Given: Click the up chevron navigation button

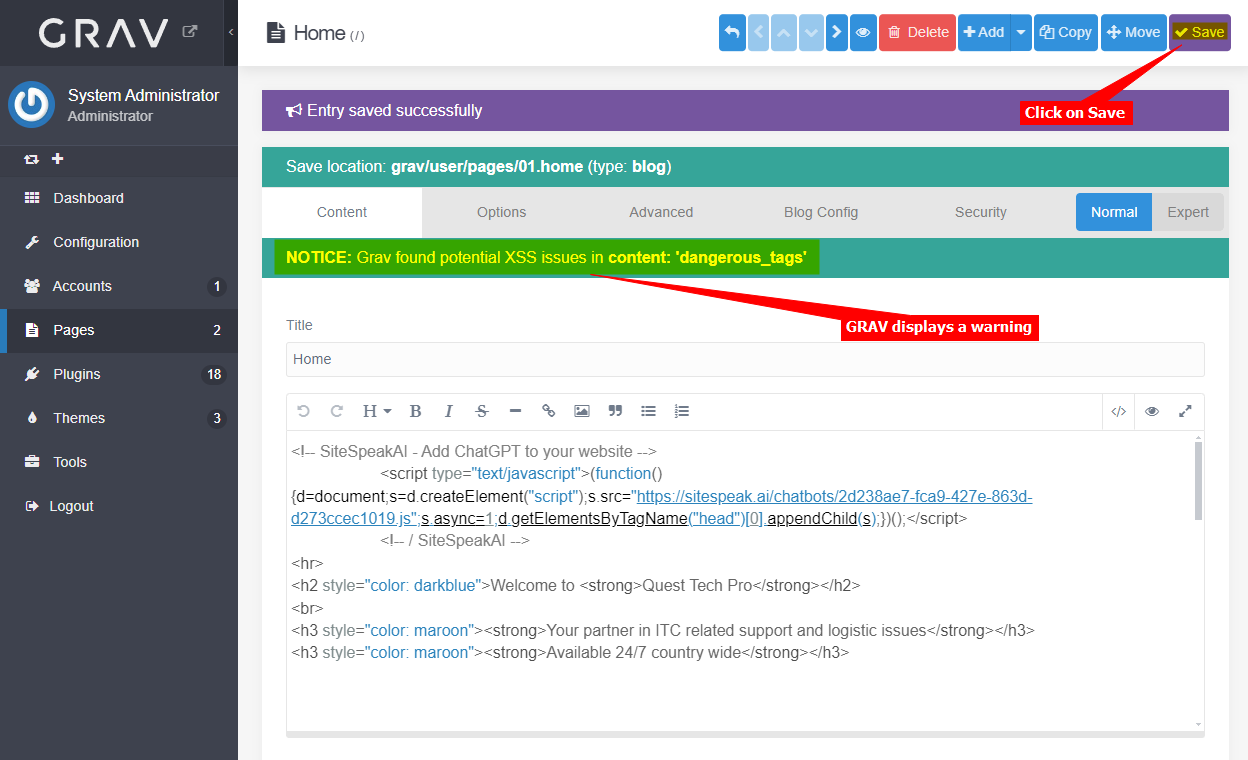Looking at the screenshot, I should (x=785, y=32).
